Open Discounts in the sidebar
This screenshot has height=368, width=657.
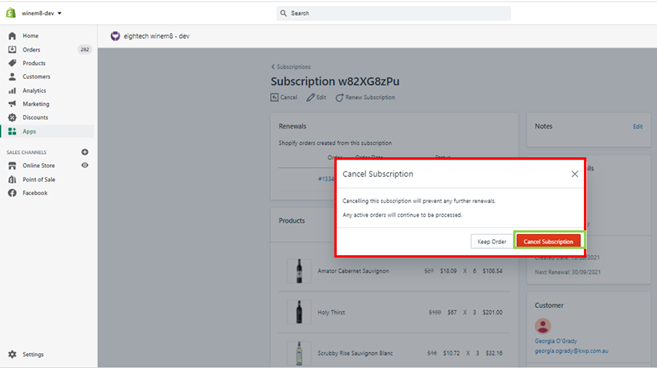click(x=35, y=117)
